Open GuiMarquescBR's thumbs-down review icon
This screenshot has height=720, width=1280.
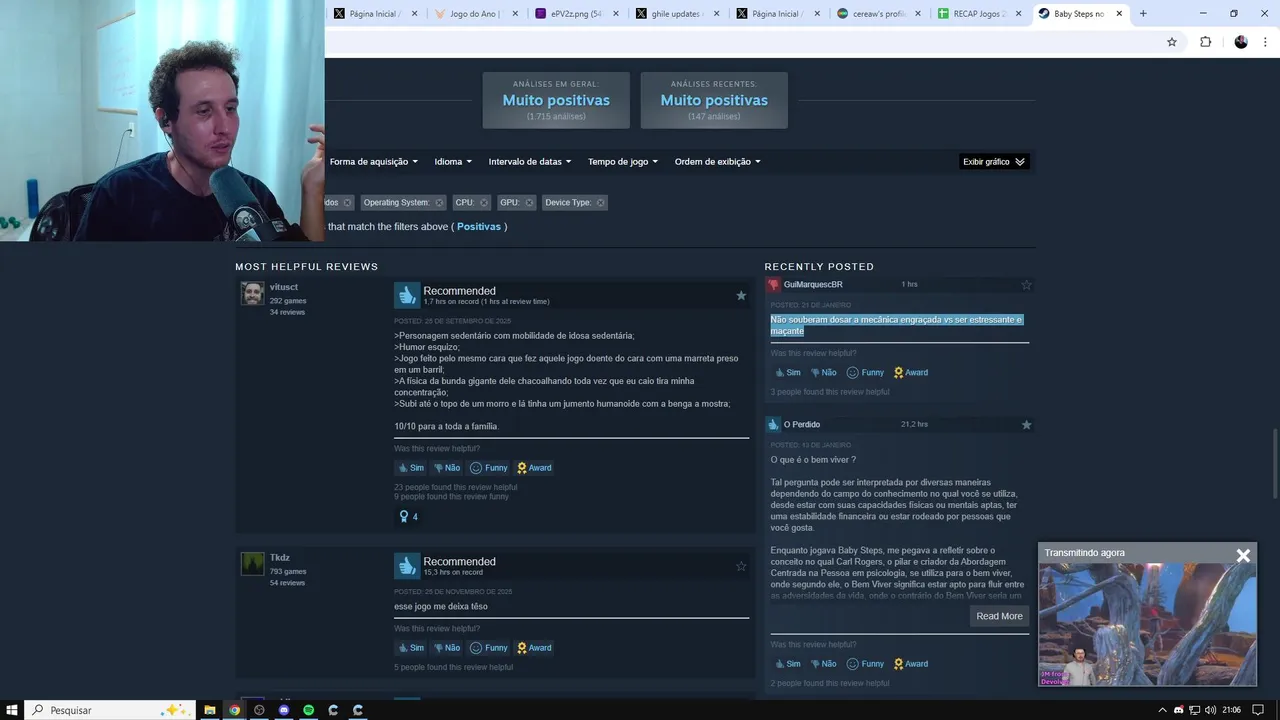(773, 285)
